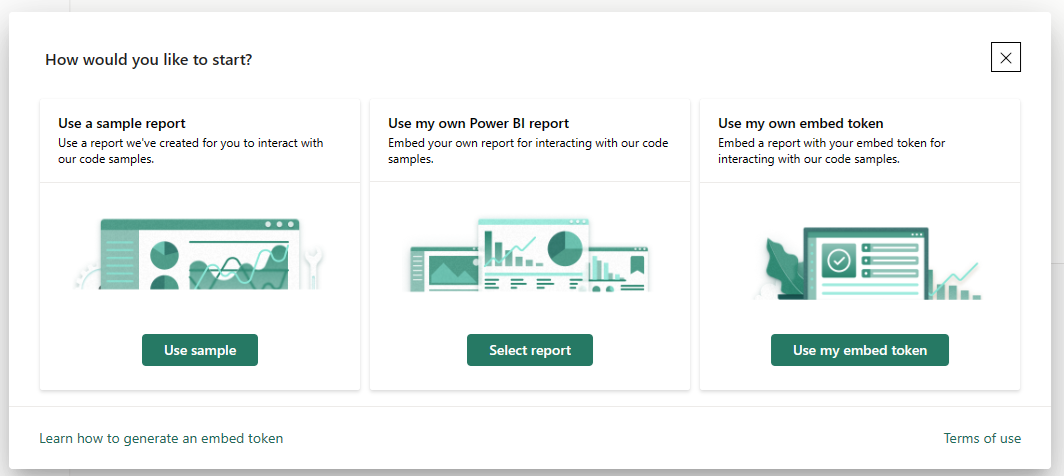
Task: Click the Use my embed token button
Action: pyautogui.click(x=860, y=350)
